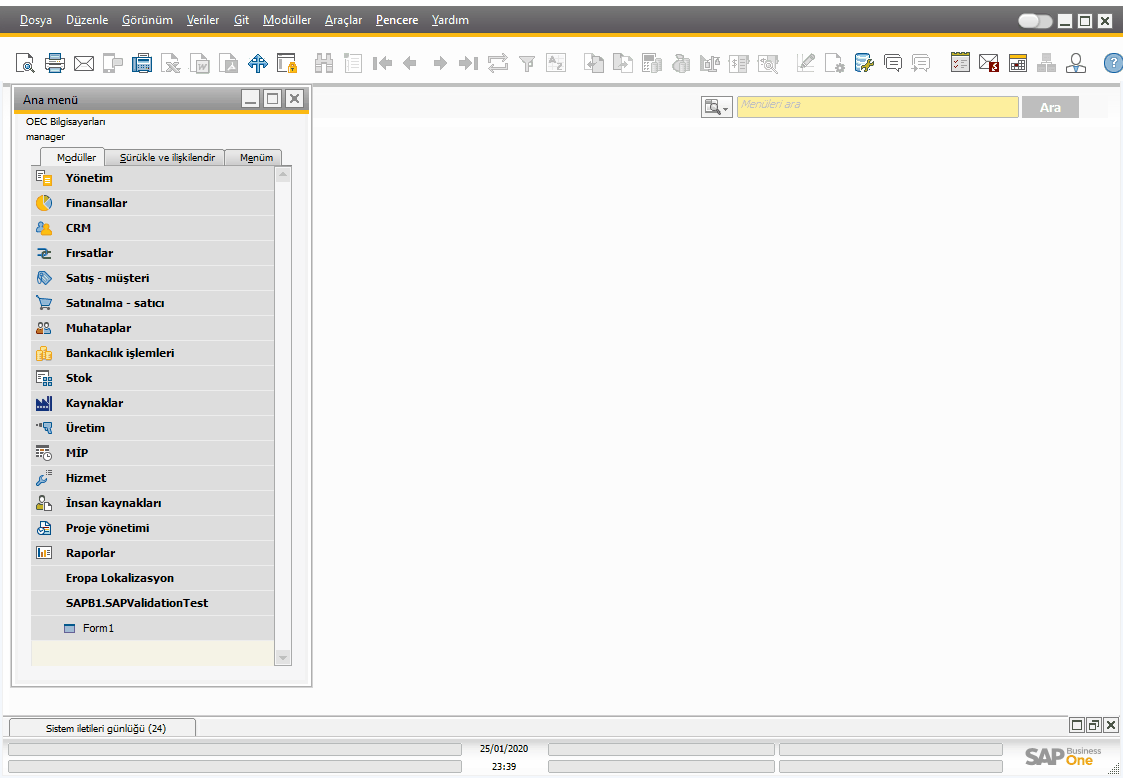
Task: Open the Pencere menu
Action: point(397,20)
